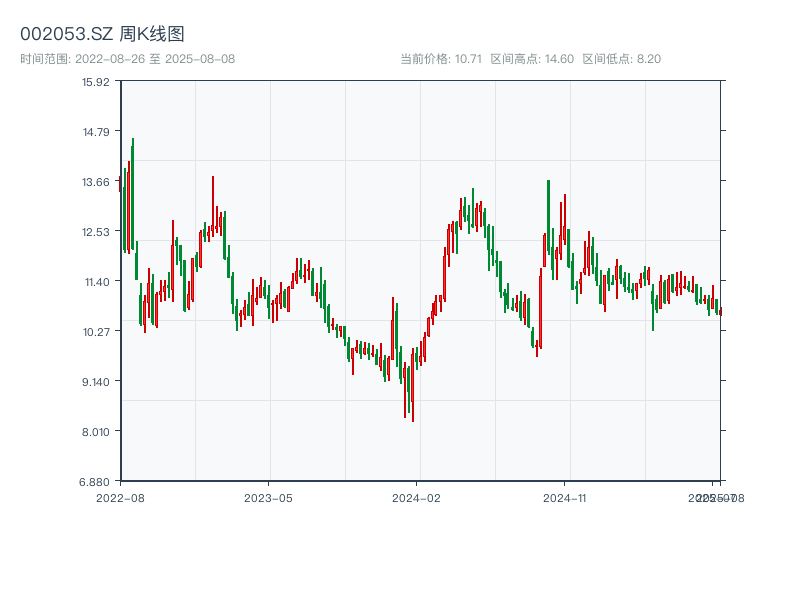This screenshot has width=800, height=600.
Task: Select the 14.79 y-axis tick label
Action: (96, 132)
